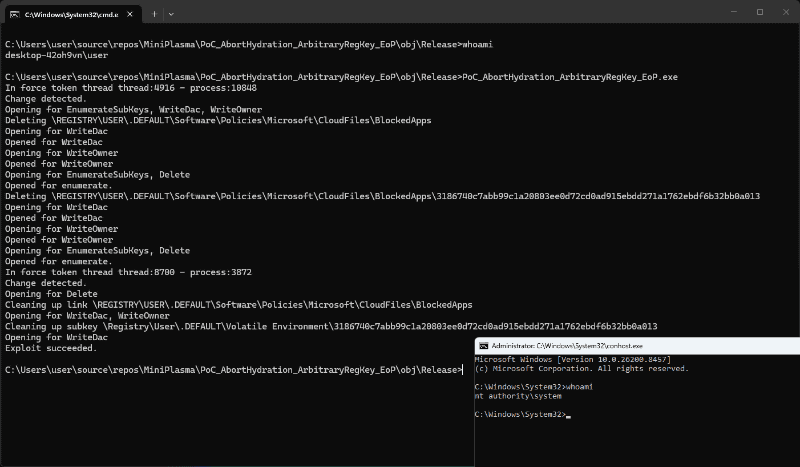Viewport: 800px width, 467px height.
Task: Click the 'whoami' command in conhost window
Action: (x=579, y=387)
